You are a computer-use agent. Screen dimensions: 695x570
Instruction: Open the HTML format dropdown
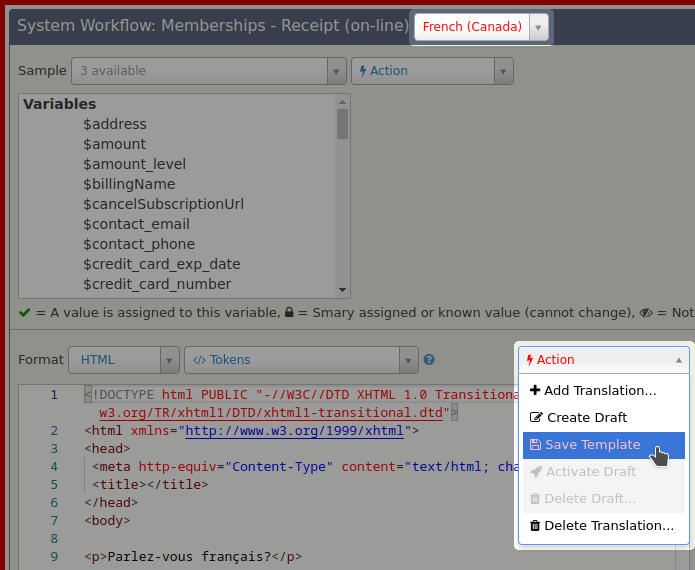(x=169, y=360)
